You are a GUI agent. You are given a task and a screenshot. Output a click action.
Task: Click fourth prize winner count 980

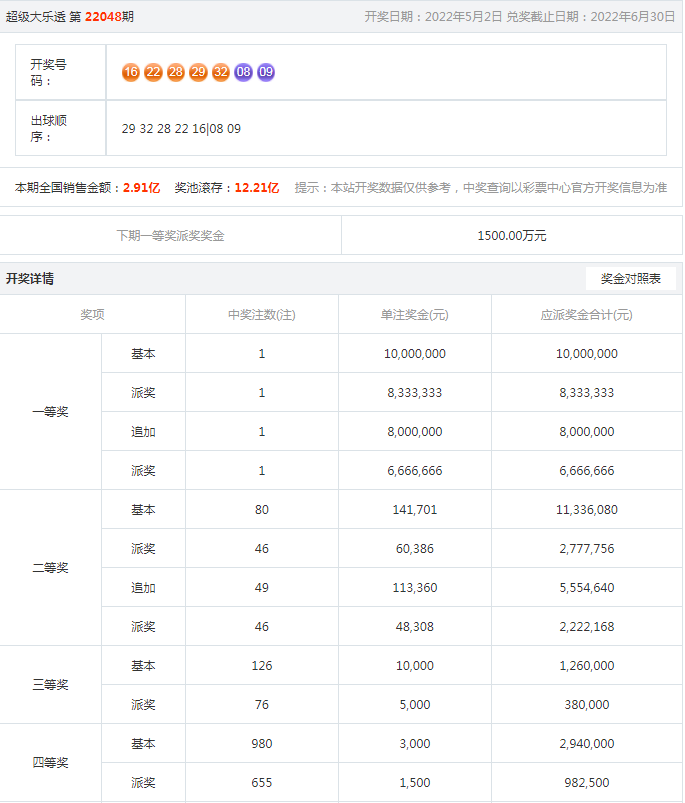[x=262, y=744]
